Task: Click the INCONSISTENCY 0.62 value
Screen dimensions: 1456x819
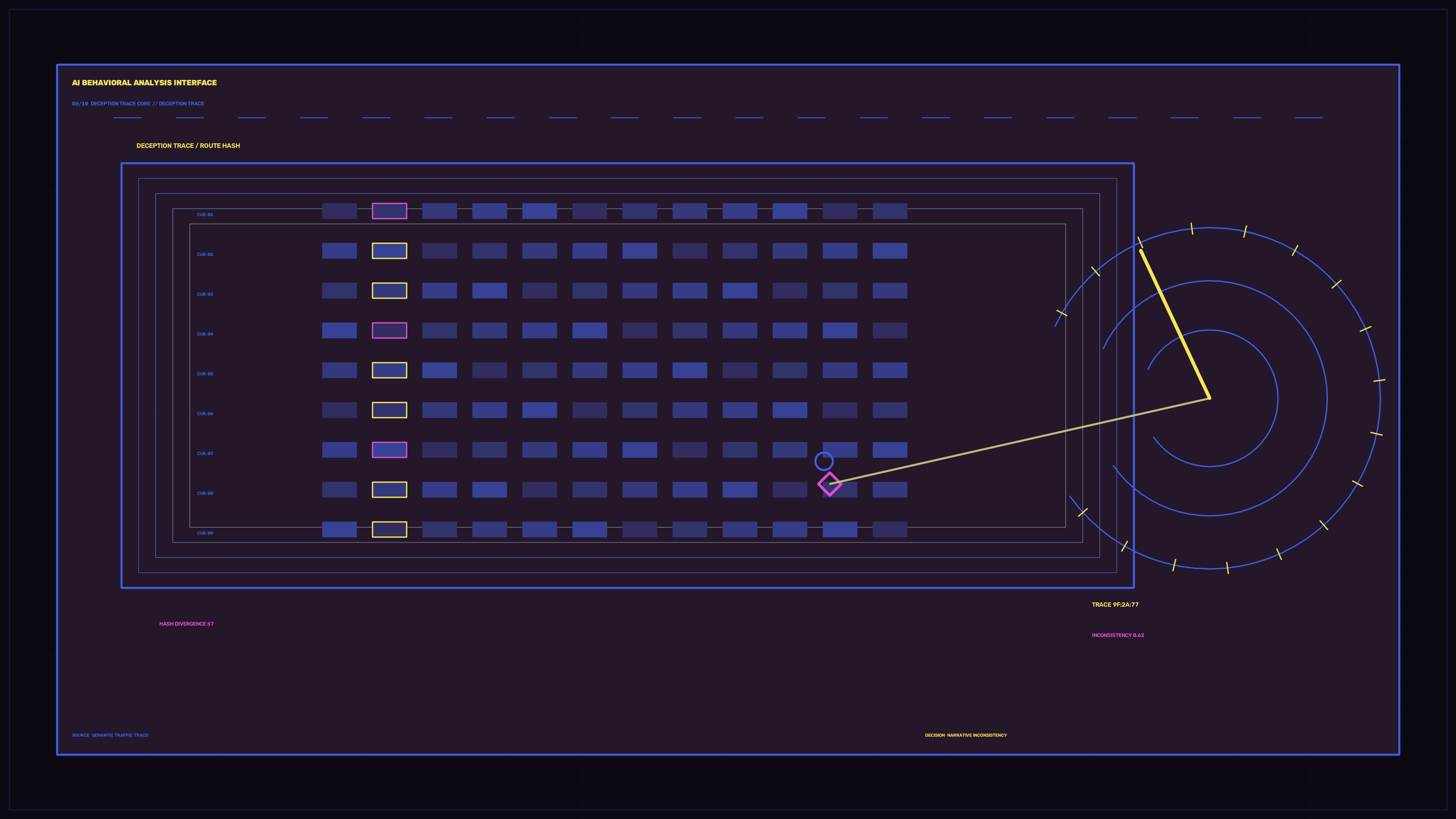Action: point(1118,635)
